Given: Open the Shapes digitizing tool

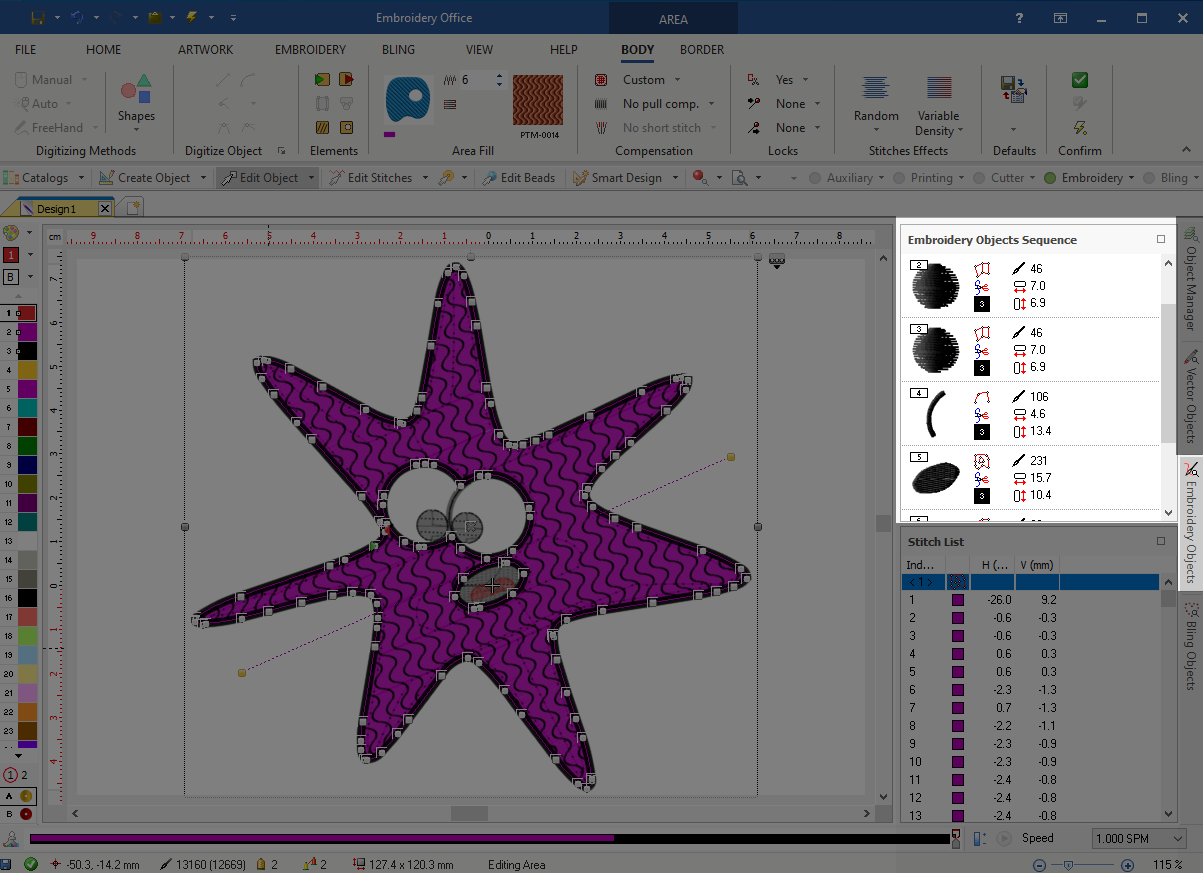Looking at the screenshot, I should 136,100.
